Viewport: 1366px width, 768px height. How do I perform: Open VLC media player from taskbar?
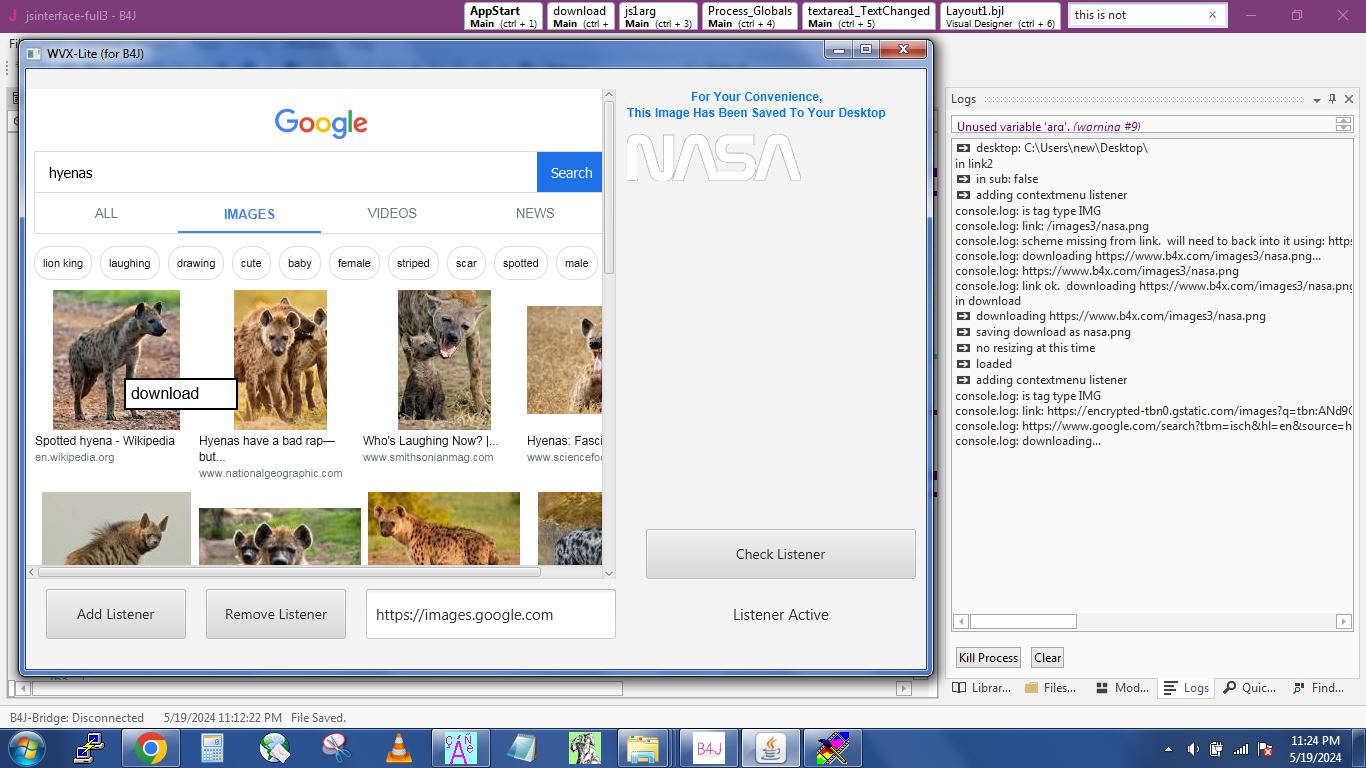(x=399, y=748)
